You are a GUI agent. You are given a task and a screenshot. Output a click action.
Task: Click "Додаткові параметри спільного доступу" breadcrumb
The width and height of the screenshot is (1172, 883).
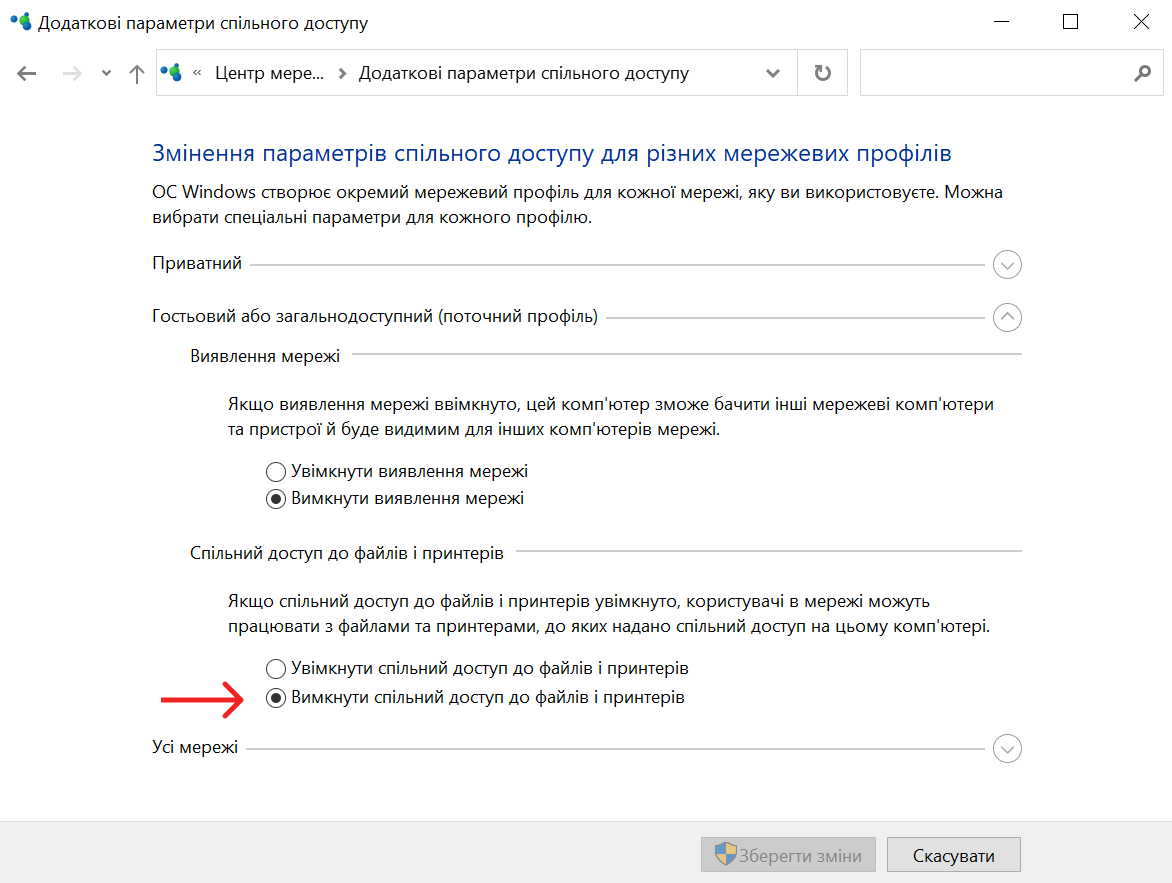coord(523,73)
